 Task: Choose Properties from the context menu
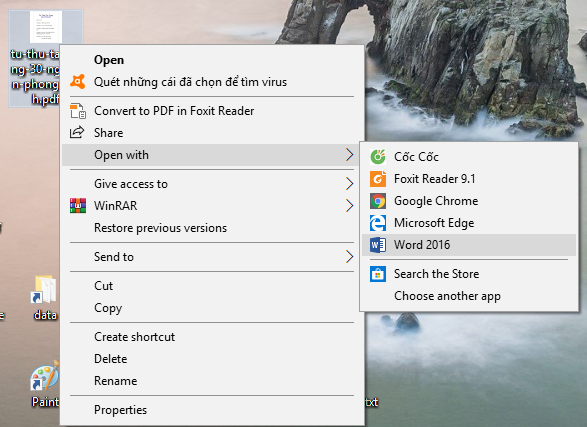tap(120, 410)
